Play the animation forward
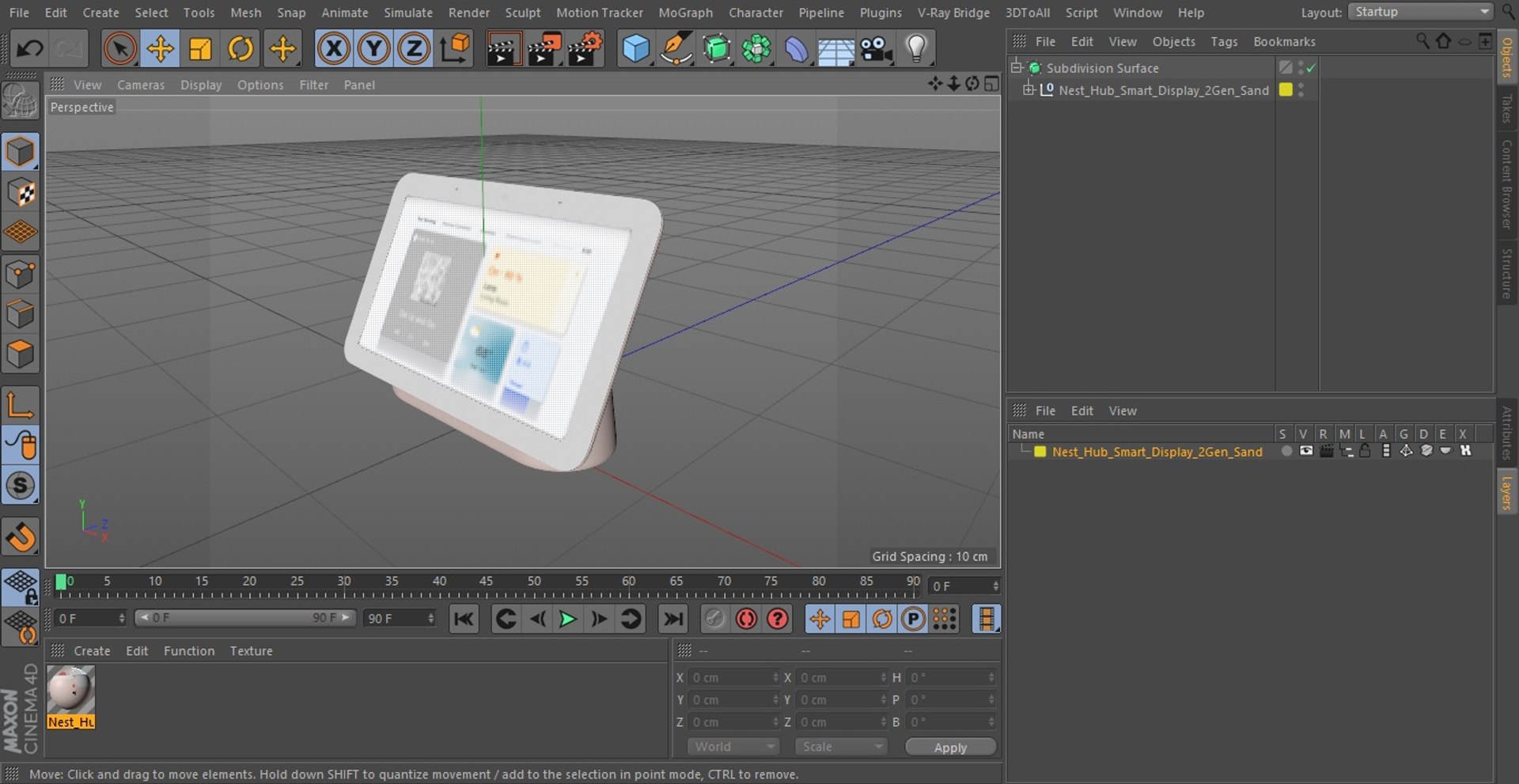This screenshot has width=1519, height=784. tap(567, 619)
